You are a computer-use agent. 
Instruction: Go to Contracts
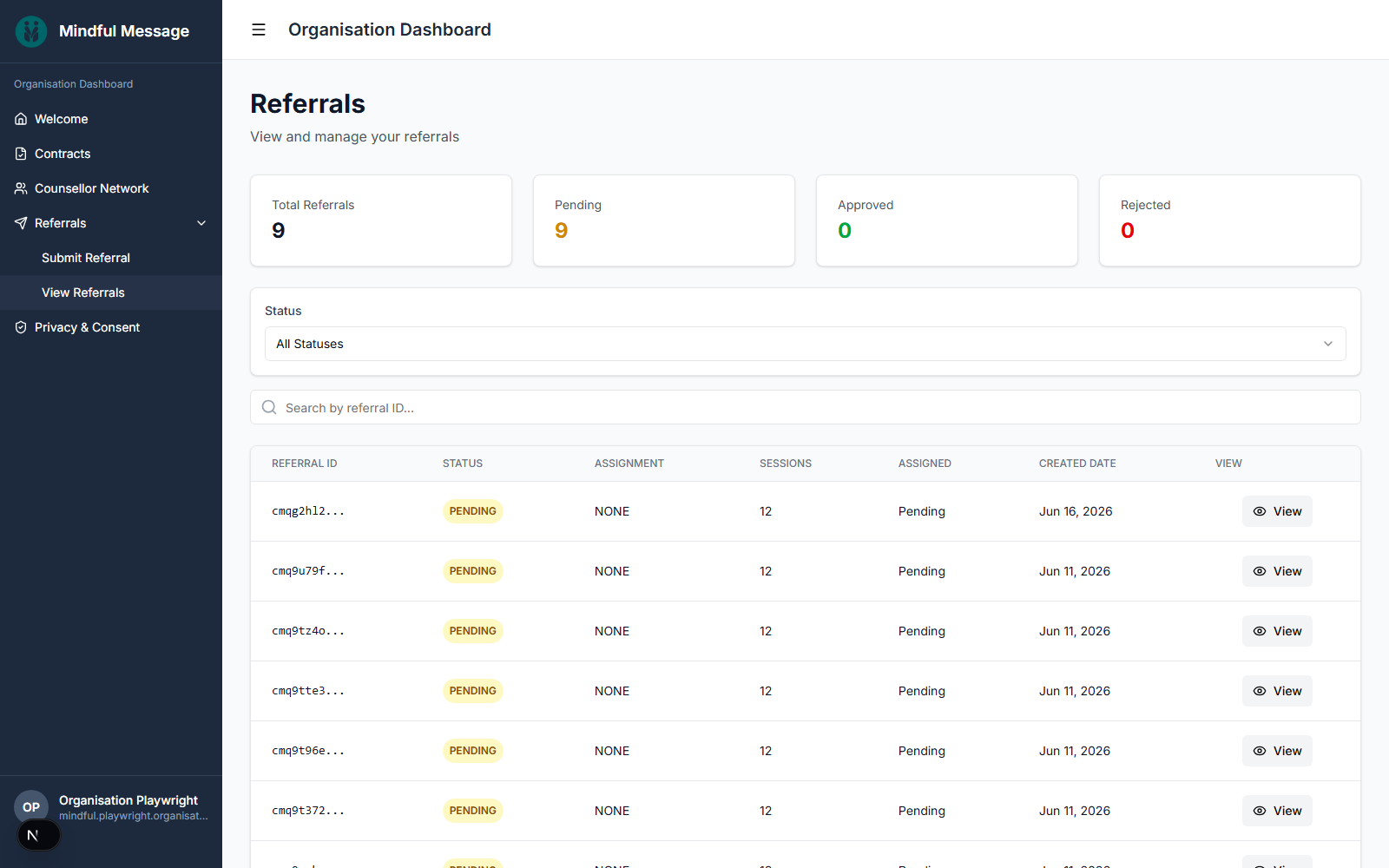pos(111,154)
